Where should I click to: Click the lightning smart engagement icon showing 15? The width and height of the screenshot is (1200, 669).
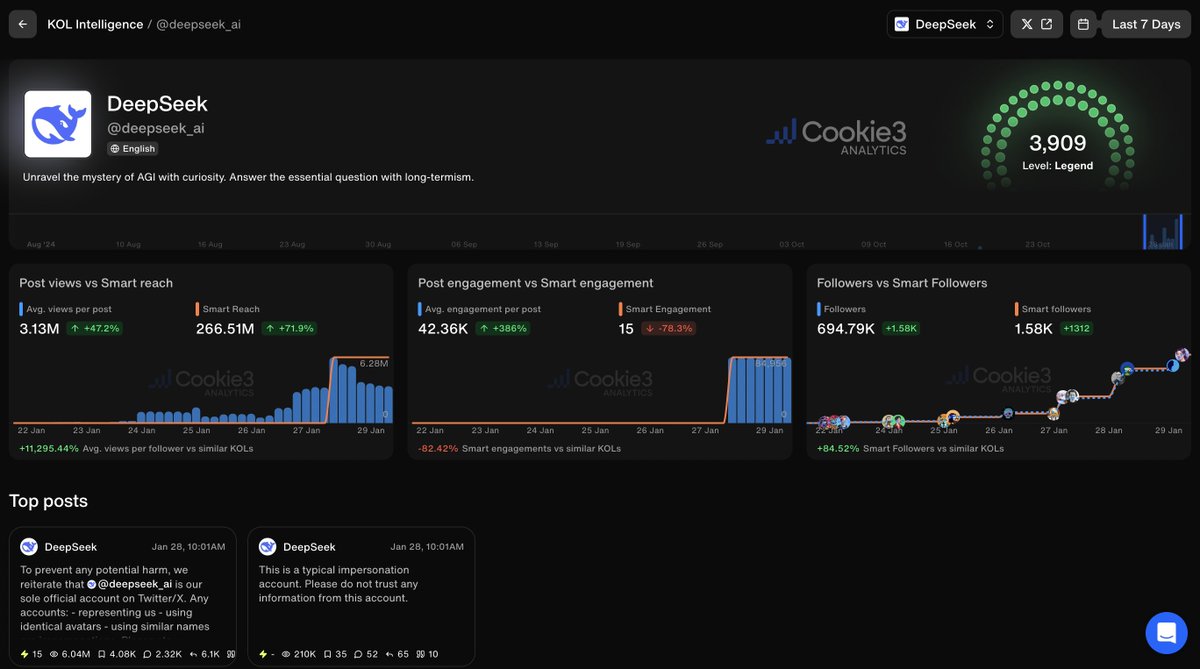(x=25, y=654)
